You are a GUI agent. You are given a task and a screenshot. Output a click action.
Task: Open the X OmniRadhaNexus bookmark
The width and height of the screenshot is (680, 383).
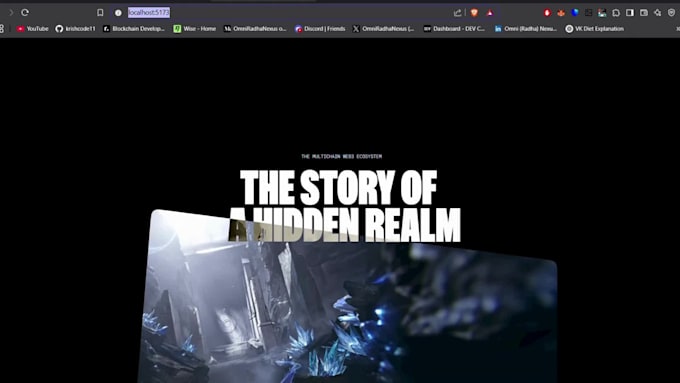click(383, 29)
